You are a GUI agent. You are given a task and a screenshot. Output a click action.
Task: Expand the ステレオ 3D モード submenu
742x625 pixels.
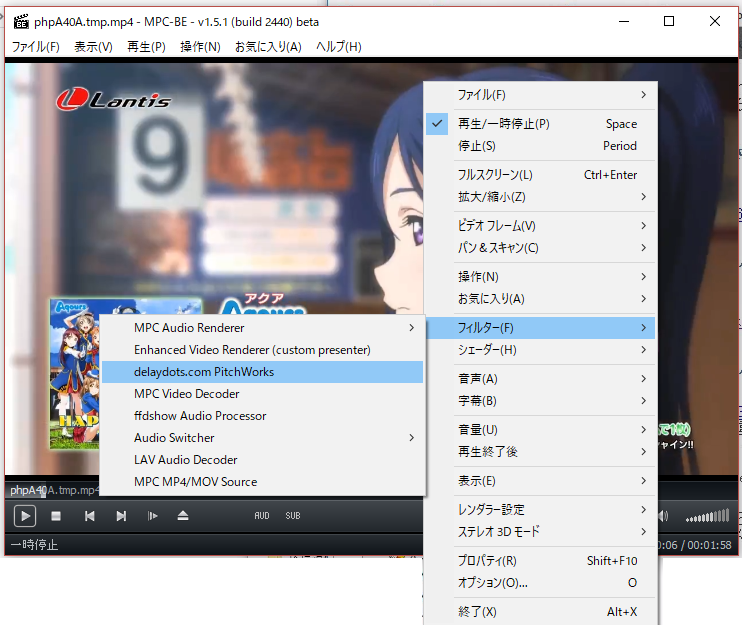tap(540, 531)
